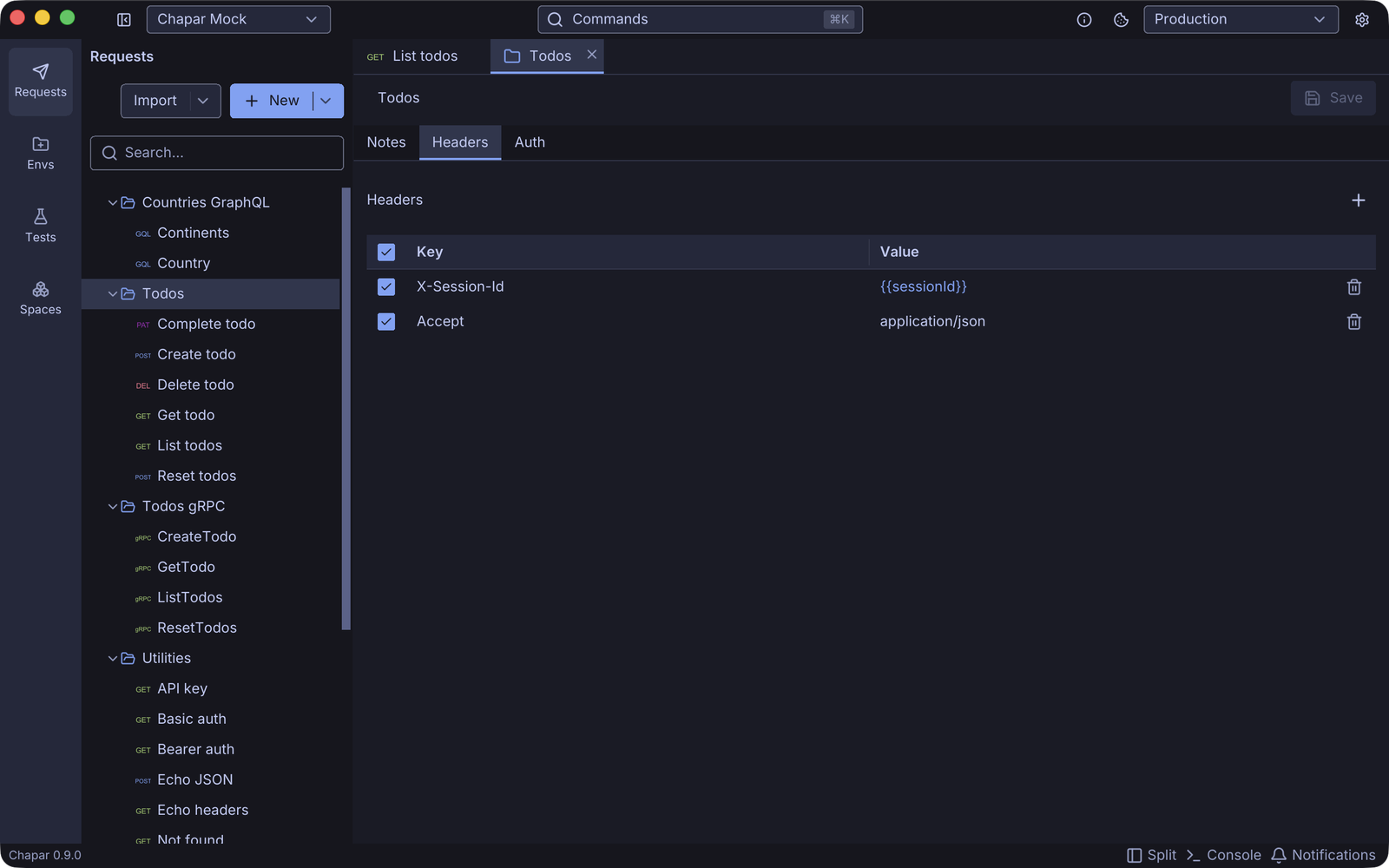
Task: Open the Production environment dropdown
Action: point(1241,19)
